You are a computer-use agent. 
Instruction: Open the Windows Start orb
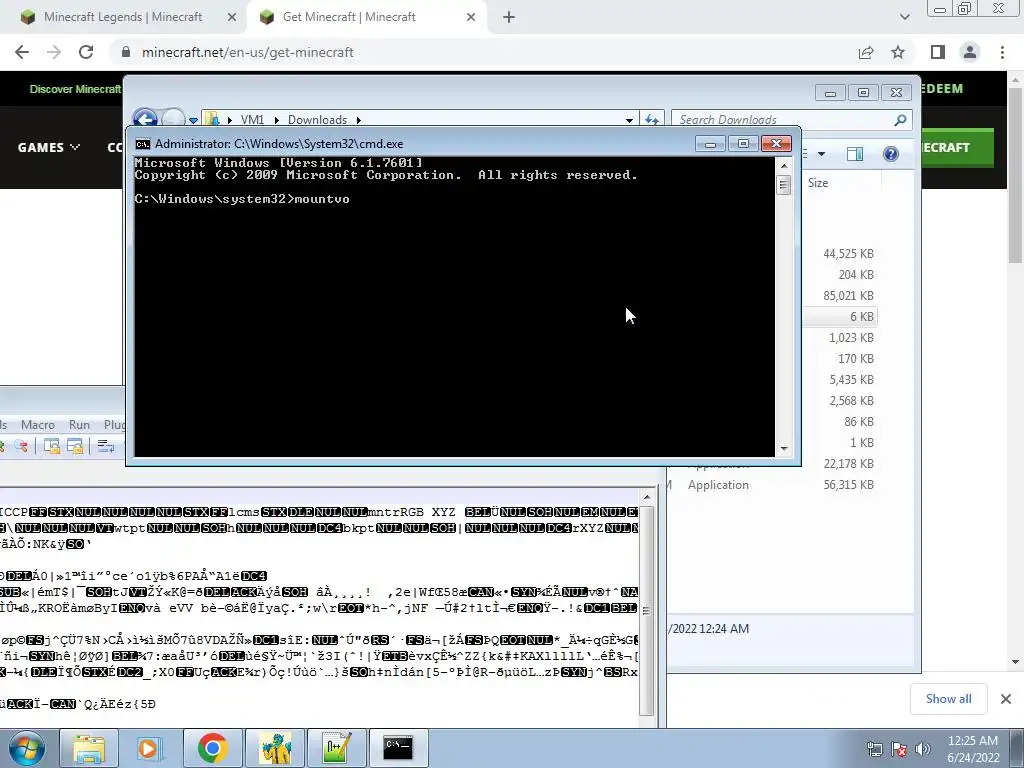pyautogui.click(x=26, y=748)
